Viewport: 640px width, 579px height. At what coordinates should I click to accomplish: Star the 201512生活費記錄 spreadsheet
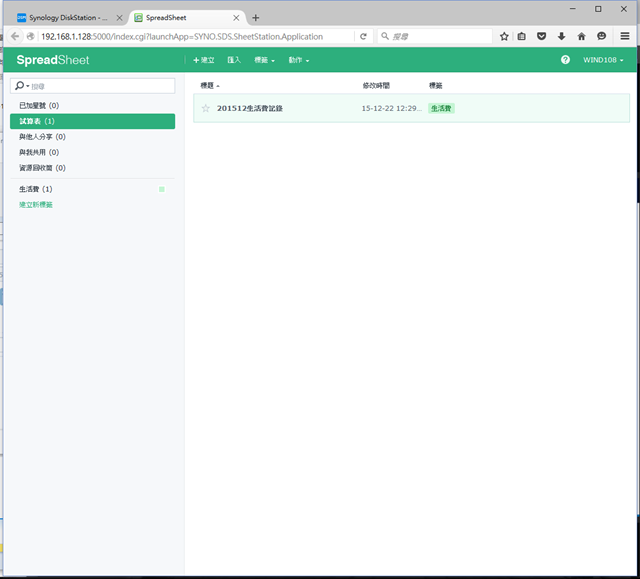pyautogui.click(x=206, y=108)
